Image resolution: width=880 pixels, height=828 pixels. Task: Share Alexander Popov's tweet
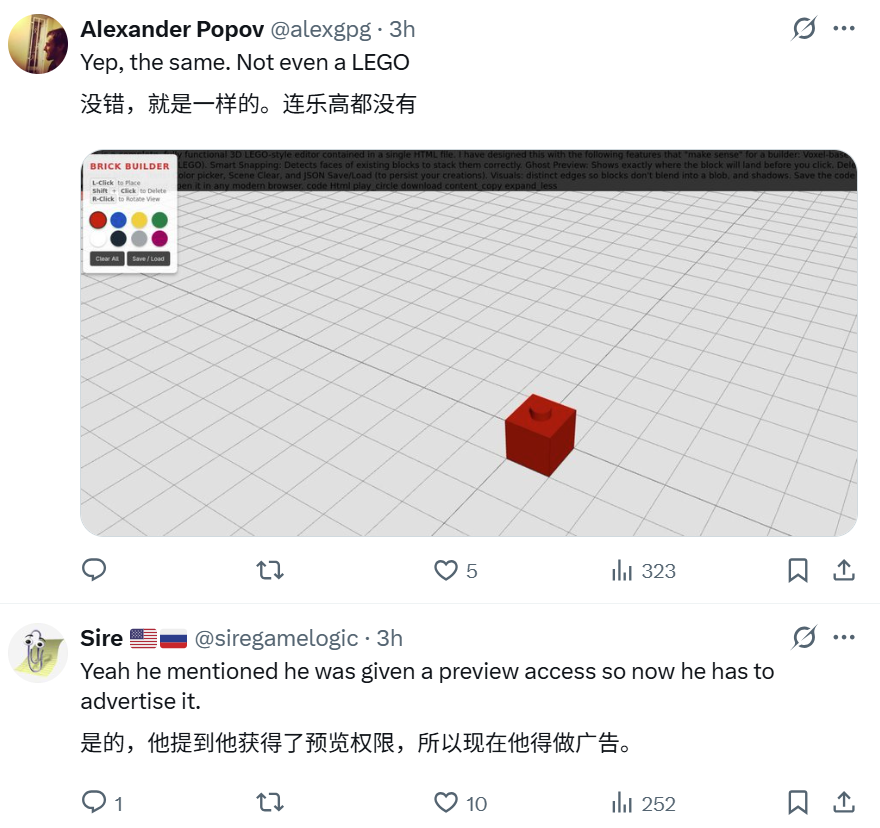tap(844, 570)
